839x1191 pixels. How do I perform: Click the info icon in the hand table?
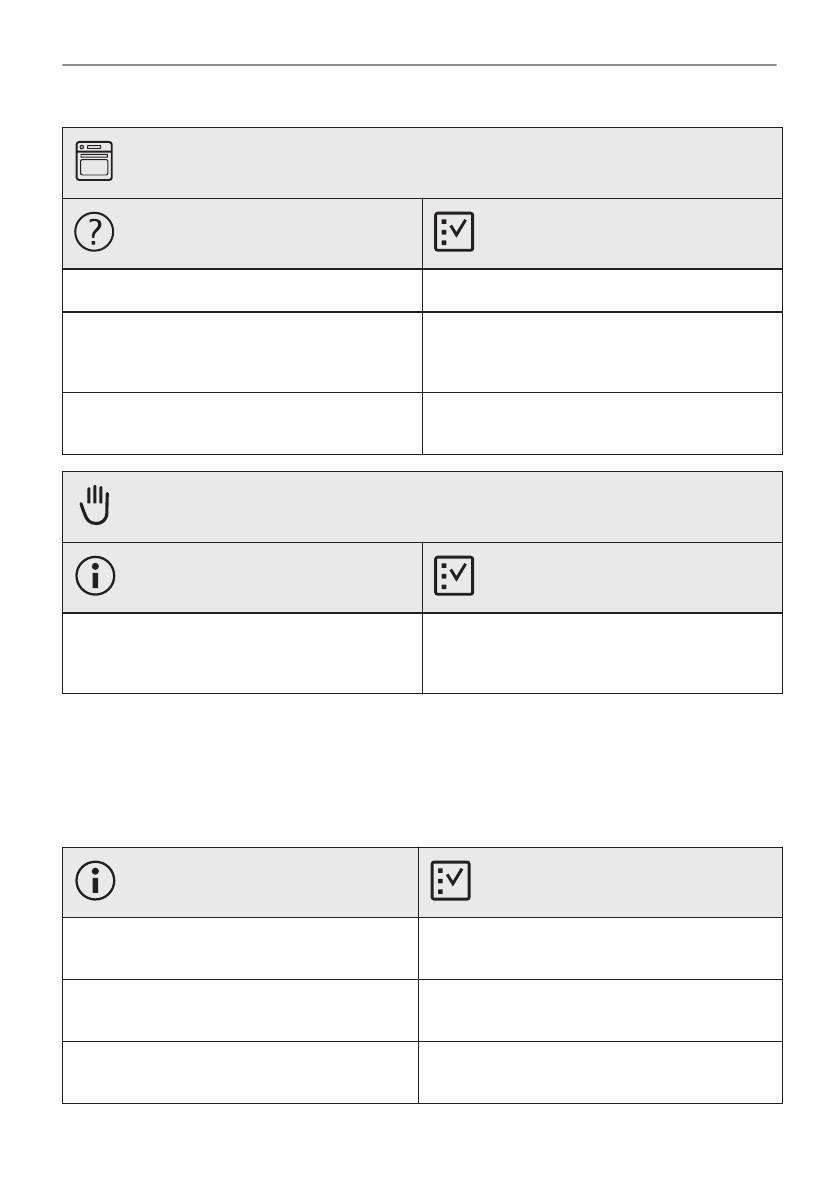click(x=94, y=577)
